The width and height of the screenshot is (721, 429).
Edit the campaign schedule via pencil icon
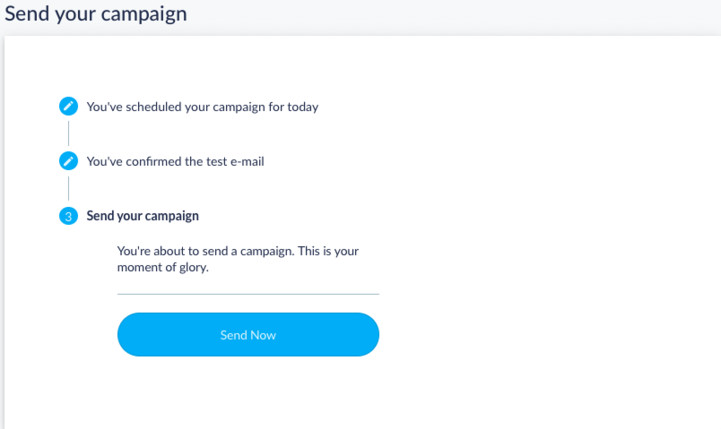click(68, 106)
